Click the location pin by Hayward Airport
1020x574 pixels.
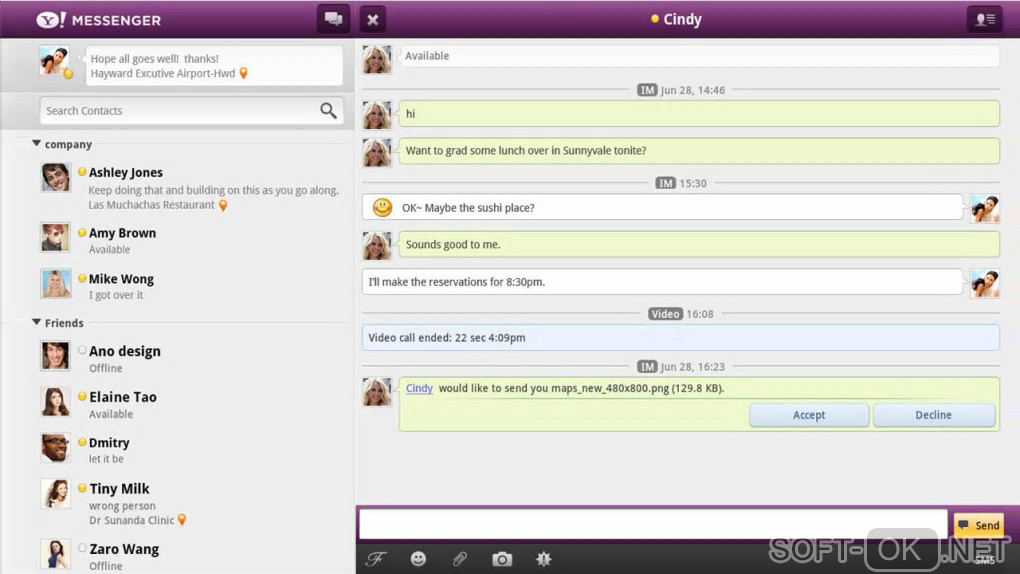(x=244, y=74)
